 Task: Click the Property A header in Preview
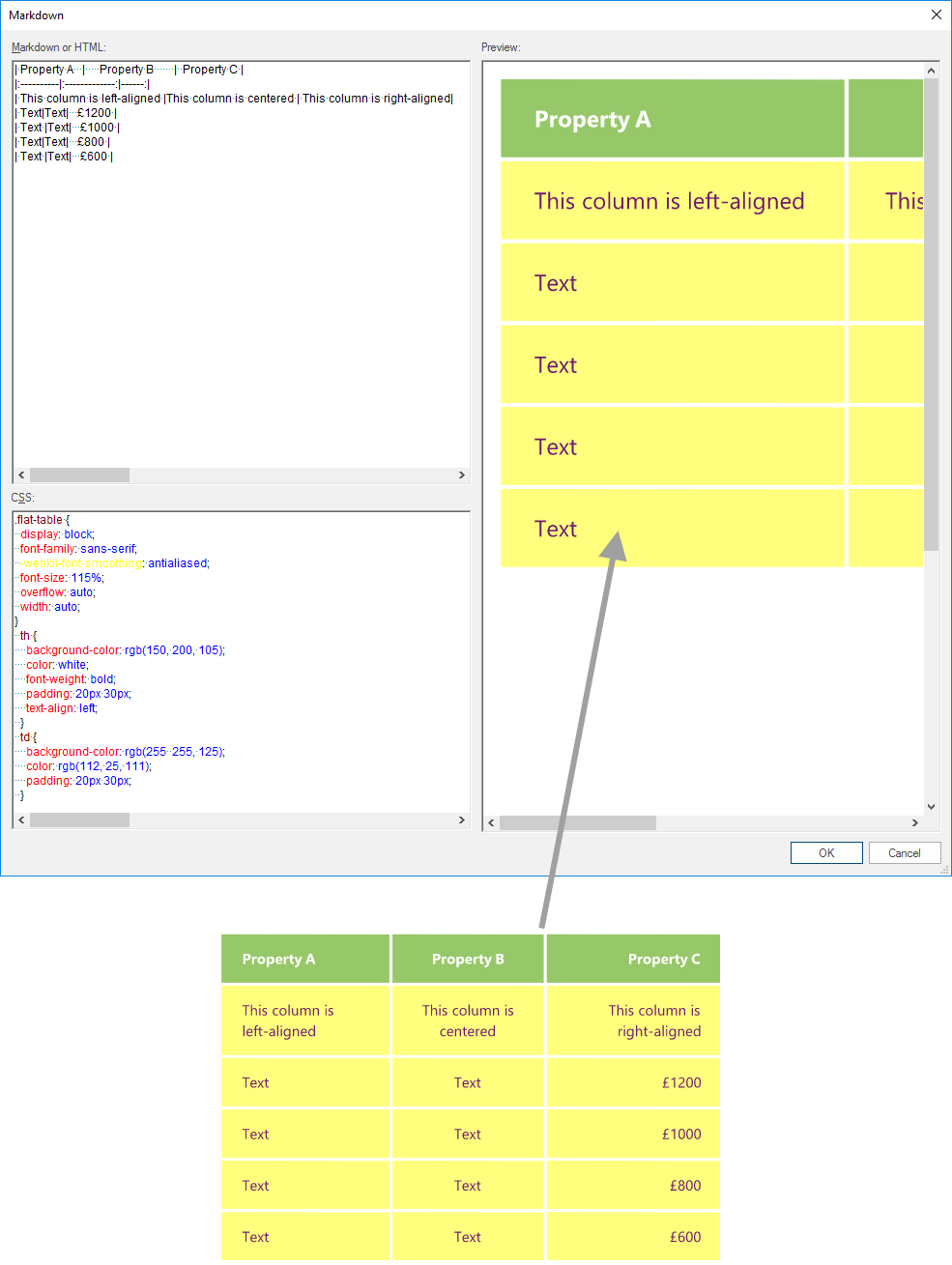coord(592,120)
